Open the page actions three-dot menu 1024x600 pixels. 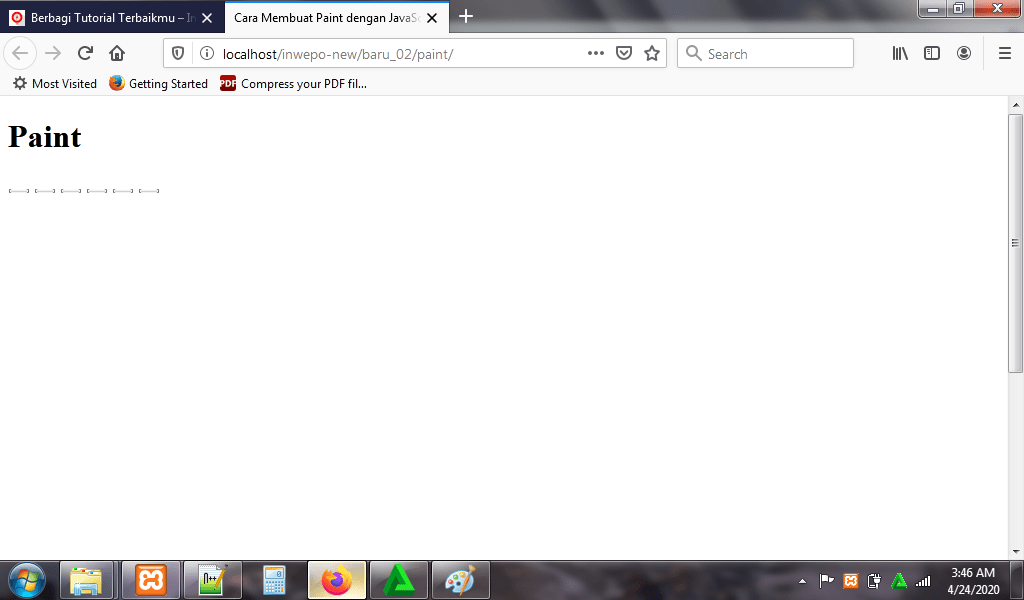pos(596,54)
